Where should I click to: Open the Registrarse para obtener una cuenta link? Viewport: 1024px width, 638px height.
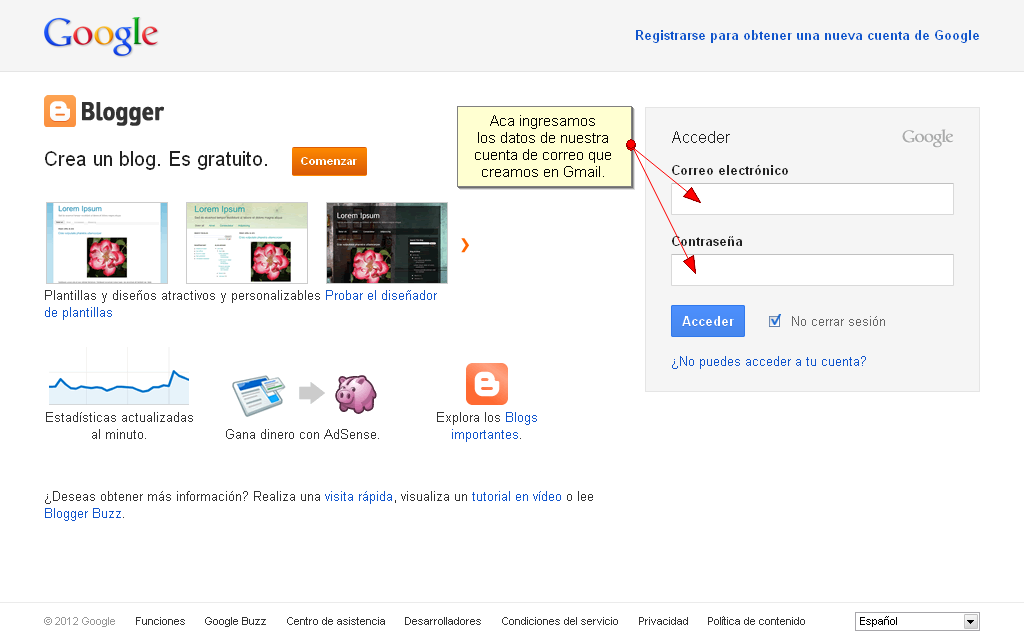pos(807,35)
